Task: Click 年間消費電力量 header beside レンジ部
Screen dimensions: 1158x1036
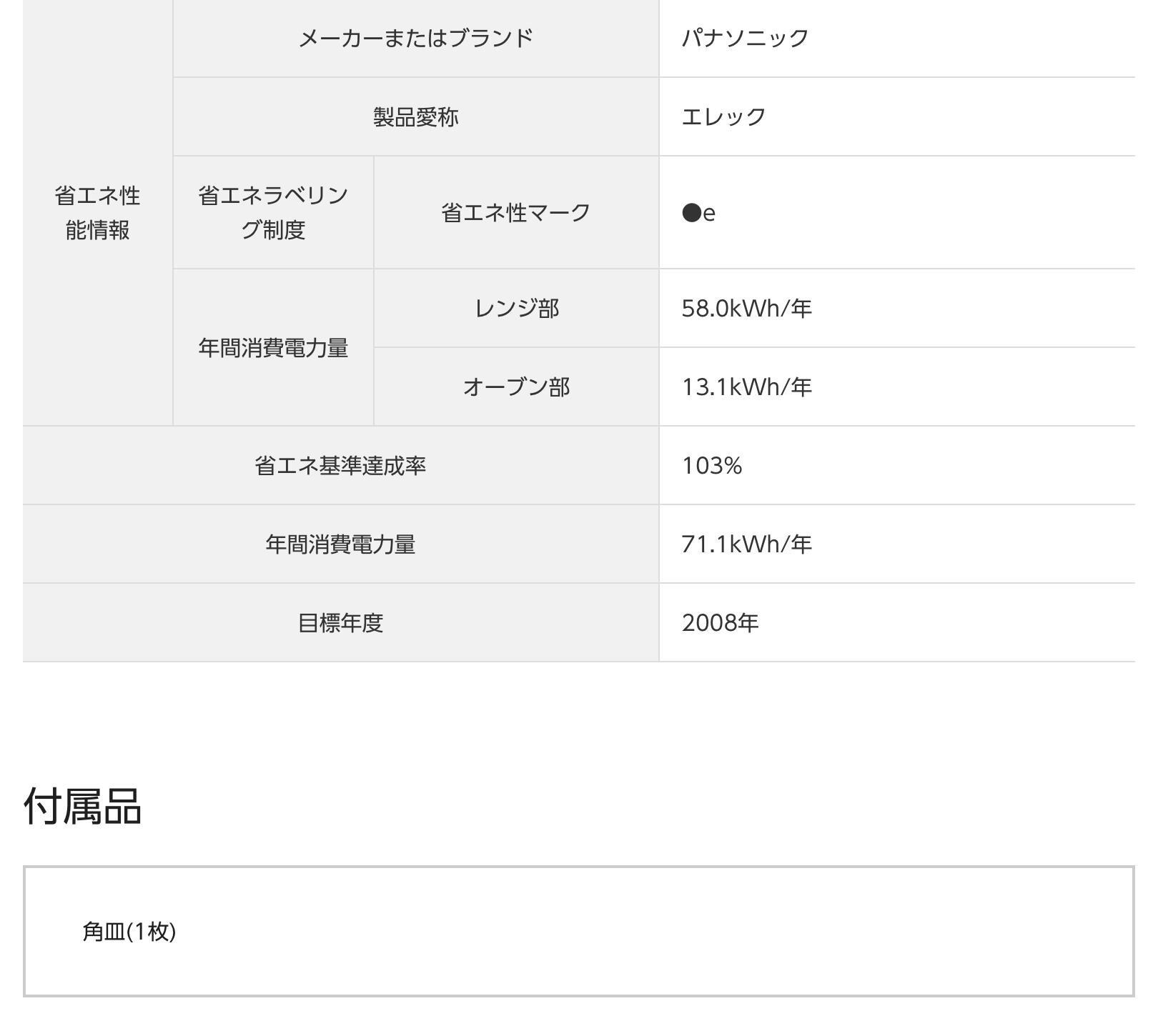Action: pyautogui.click(x=273, y=348)
